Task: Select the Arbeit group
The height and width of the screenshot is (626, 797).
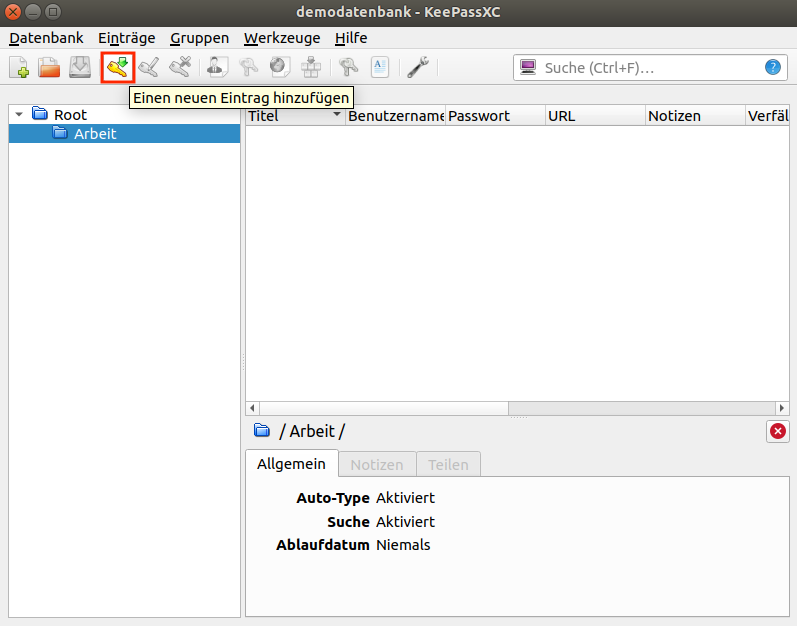Action: (95, 133)
